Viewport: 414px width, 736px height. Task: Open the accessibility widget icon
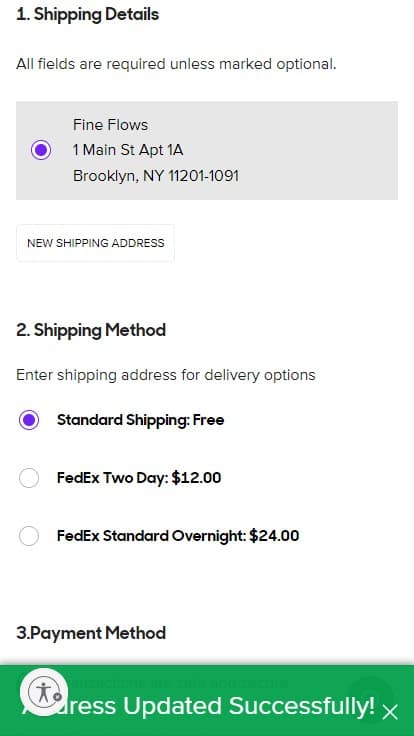tap(44, 692)
